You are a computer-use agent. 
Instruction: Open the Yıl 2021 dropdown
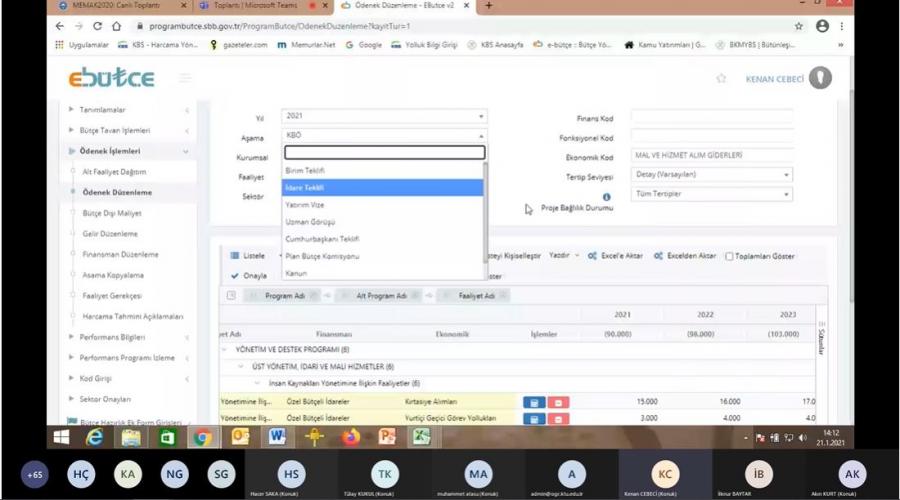point(383,116)
